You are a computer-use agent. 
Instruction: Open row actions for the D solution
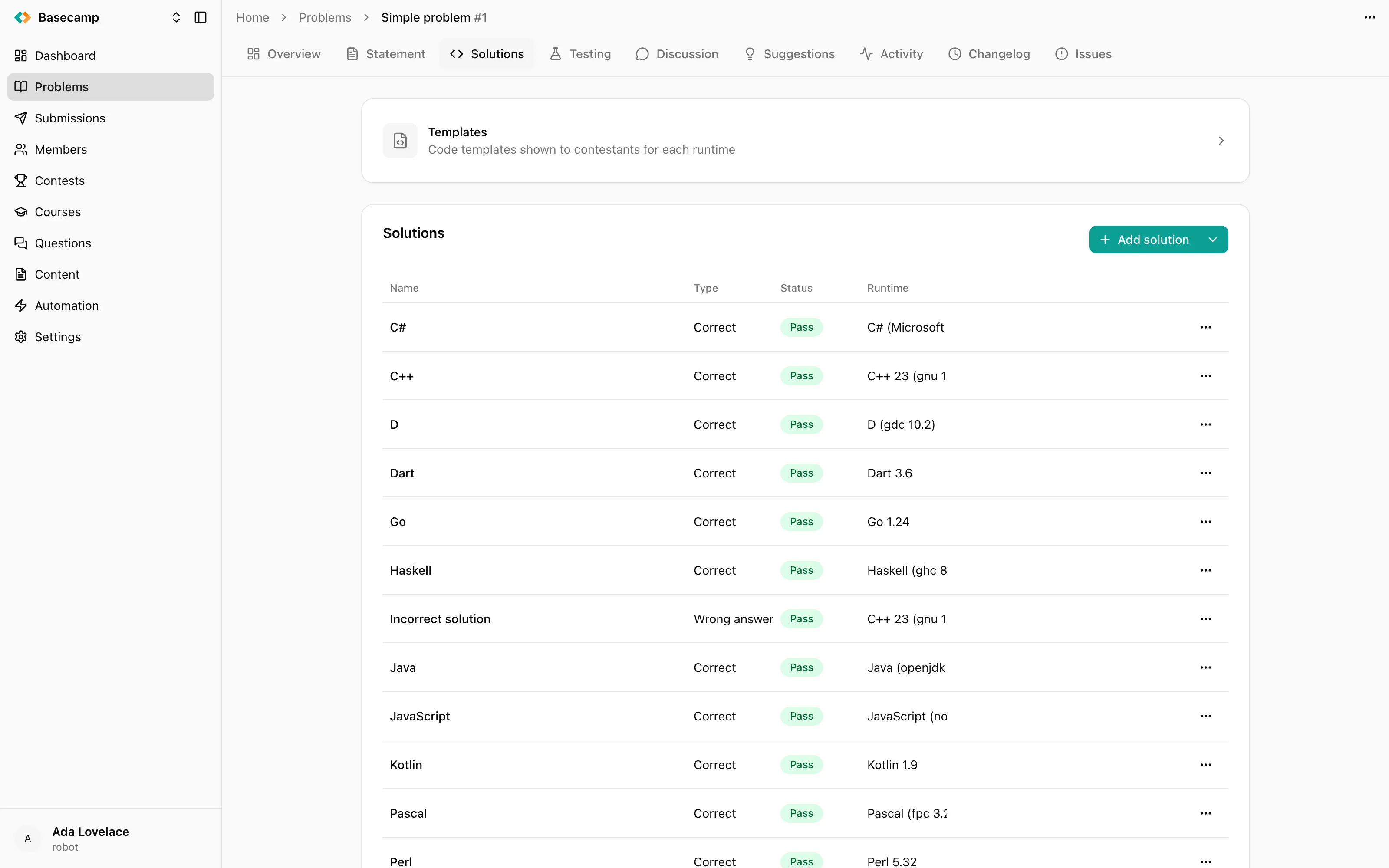(1205, 425)
